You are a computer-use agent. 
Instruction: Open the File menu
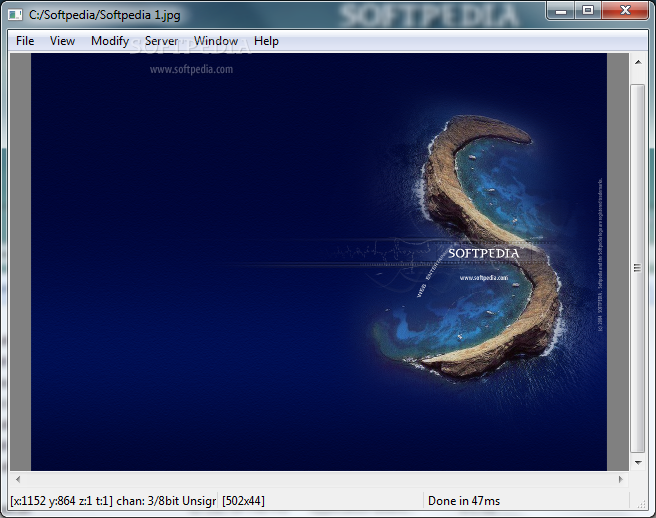point(25,41)
